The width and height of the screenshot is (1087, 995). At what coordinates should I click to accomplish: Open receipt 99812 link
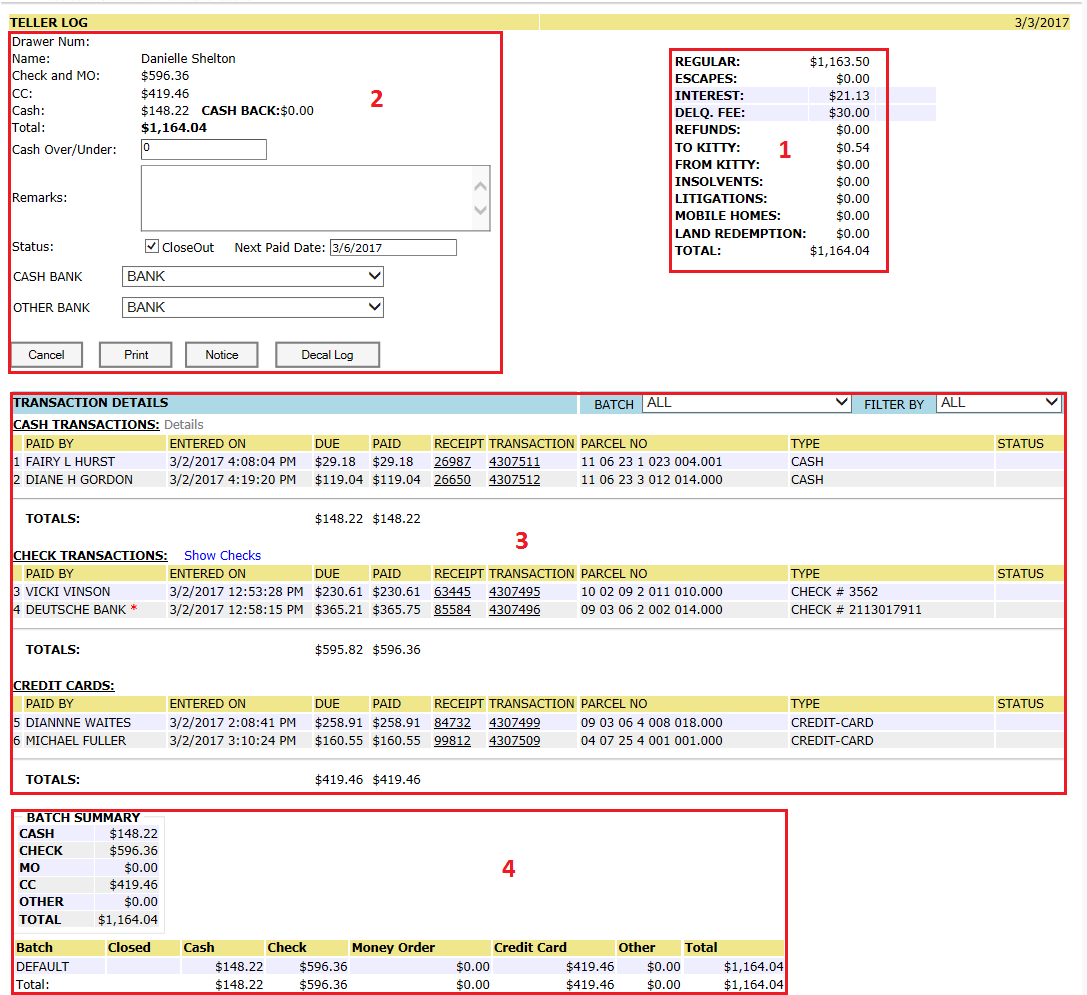[x=452, y=741]
